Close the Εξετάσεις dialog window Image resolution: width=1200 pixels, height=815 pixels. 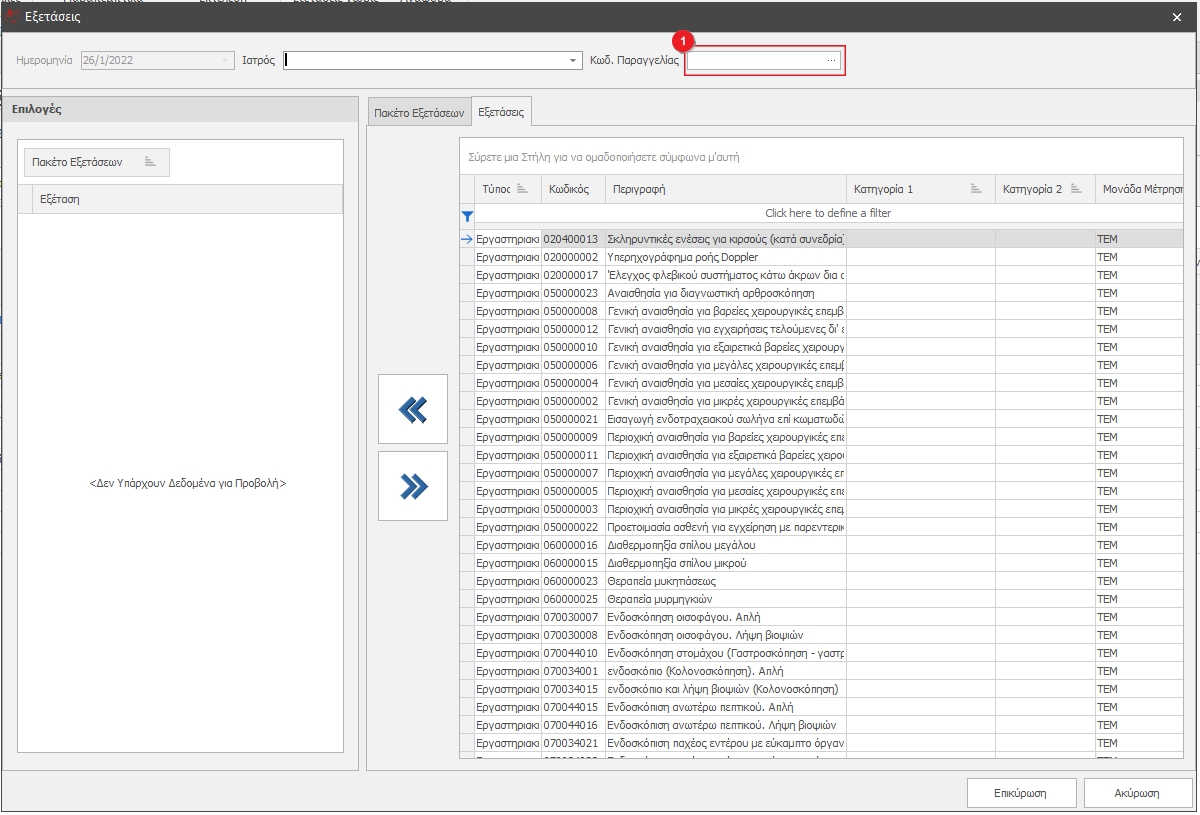[x=1176, y=17]
